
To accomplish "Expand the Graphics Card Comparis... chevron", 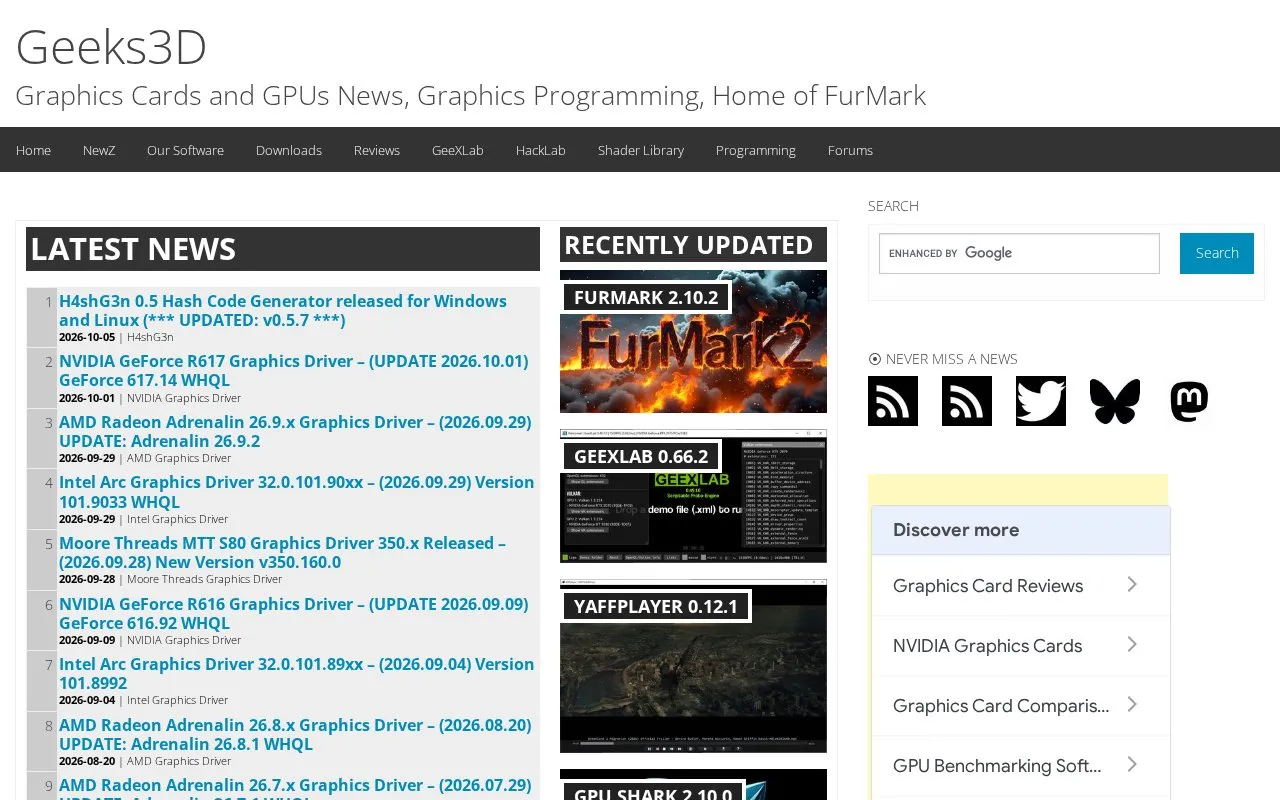I will [1132, 705].
